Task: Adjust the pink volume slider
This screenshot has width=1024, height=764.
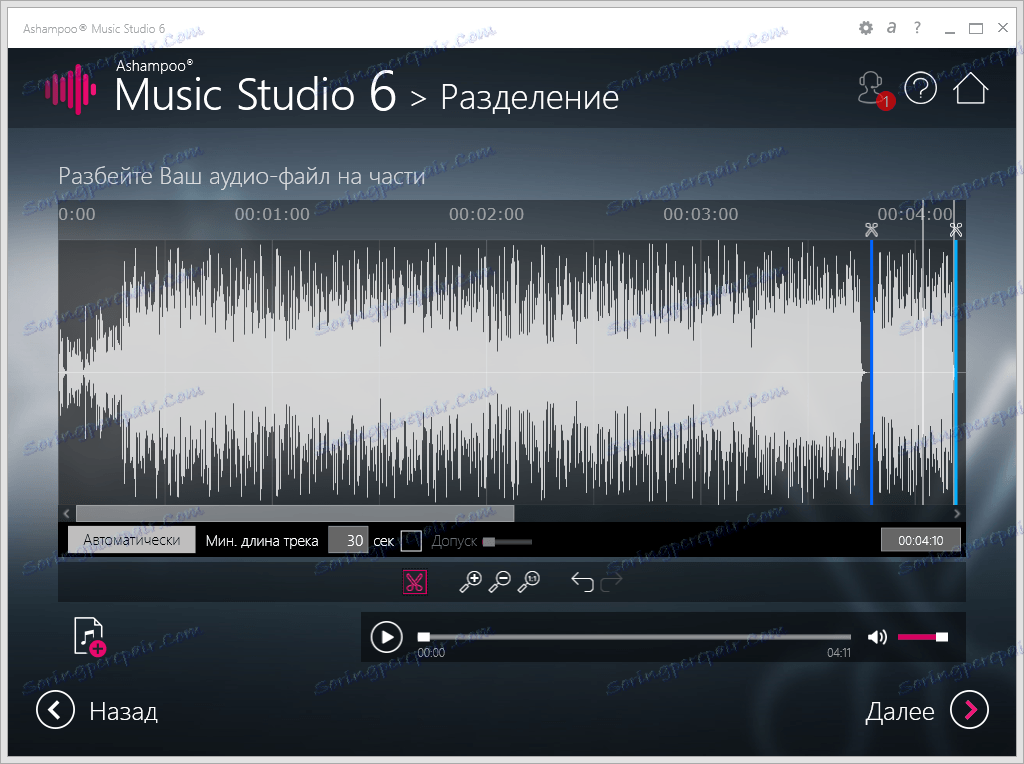Action: 923,637
